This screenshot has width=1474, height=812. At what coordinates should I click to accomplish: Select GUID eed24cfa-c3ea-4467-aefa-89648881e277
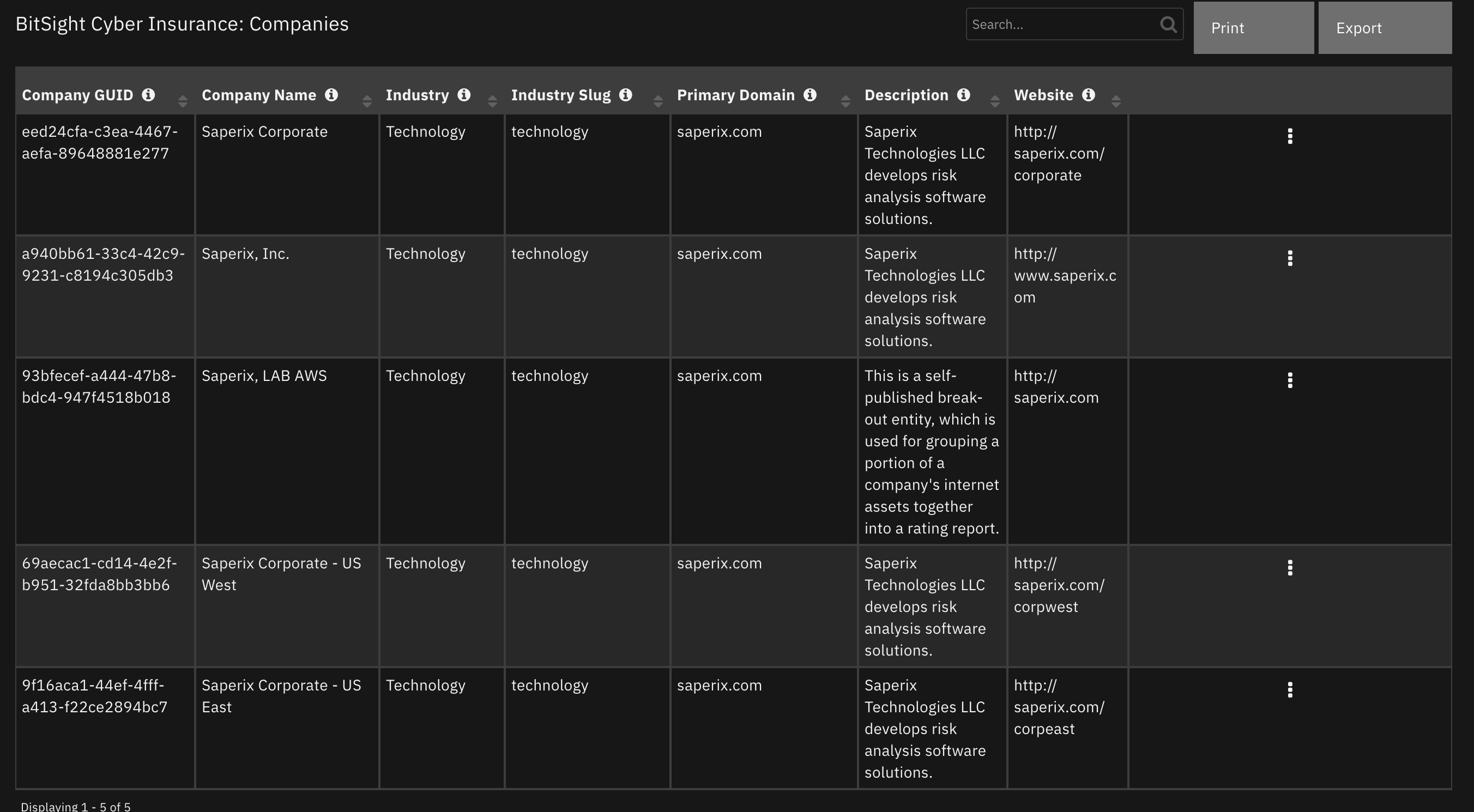pyautogui.click(x=100, y=142)
